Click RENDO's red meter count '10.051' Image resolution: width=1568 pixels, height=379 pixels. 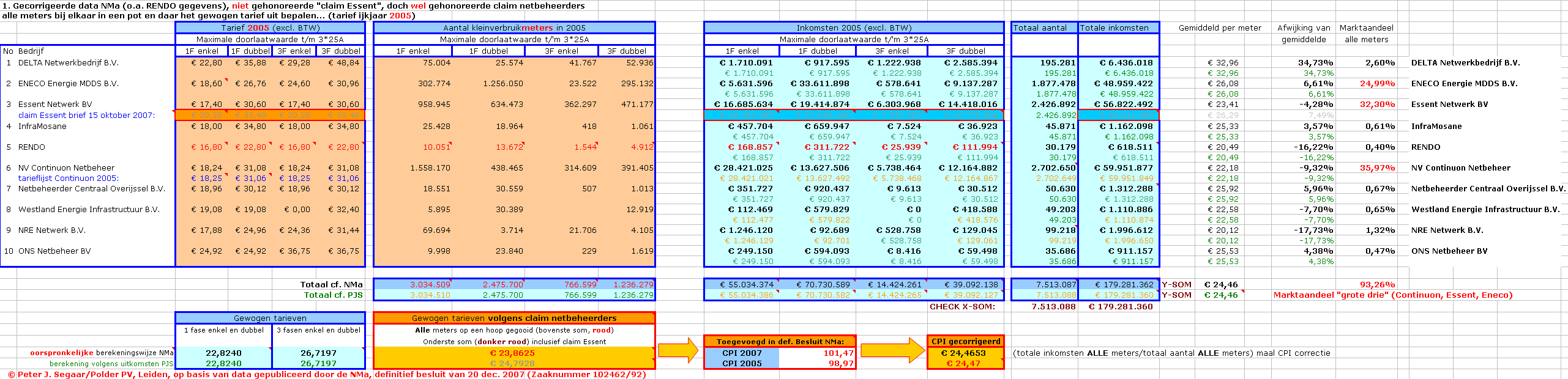(x=436, y=147)
